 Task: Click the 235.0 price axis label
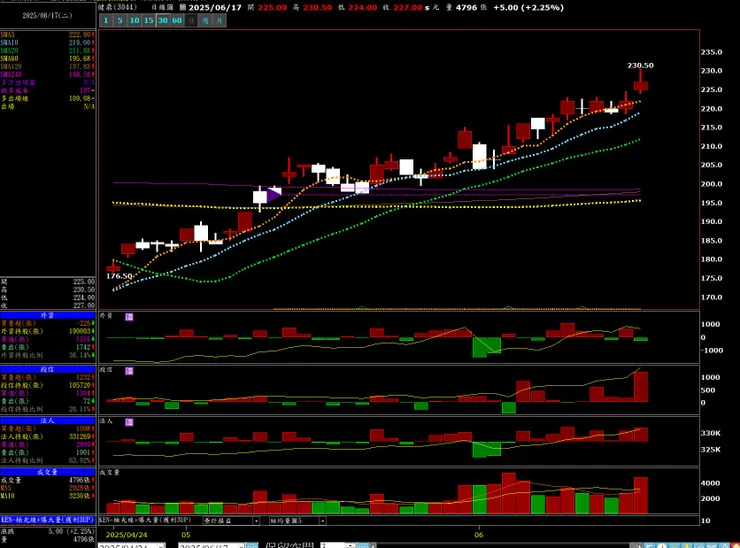point(711,52)
